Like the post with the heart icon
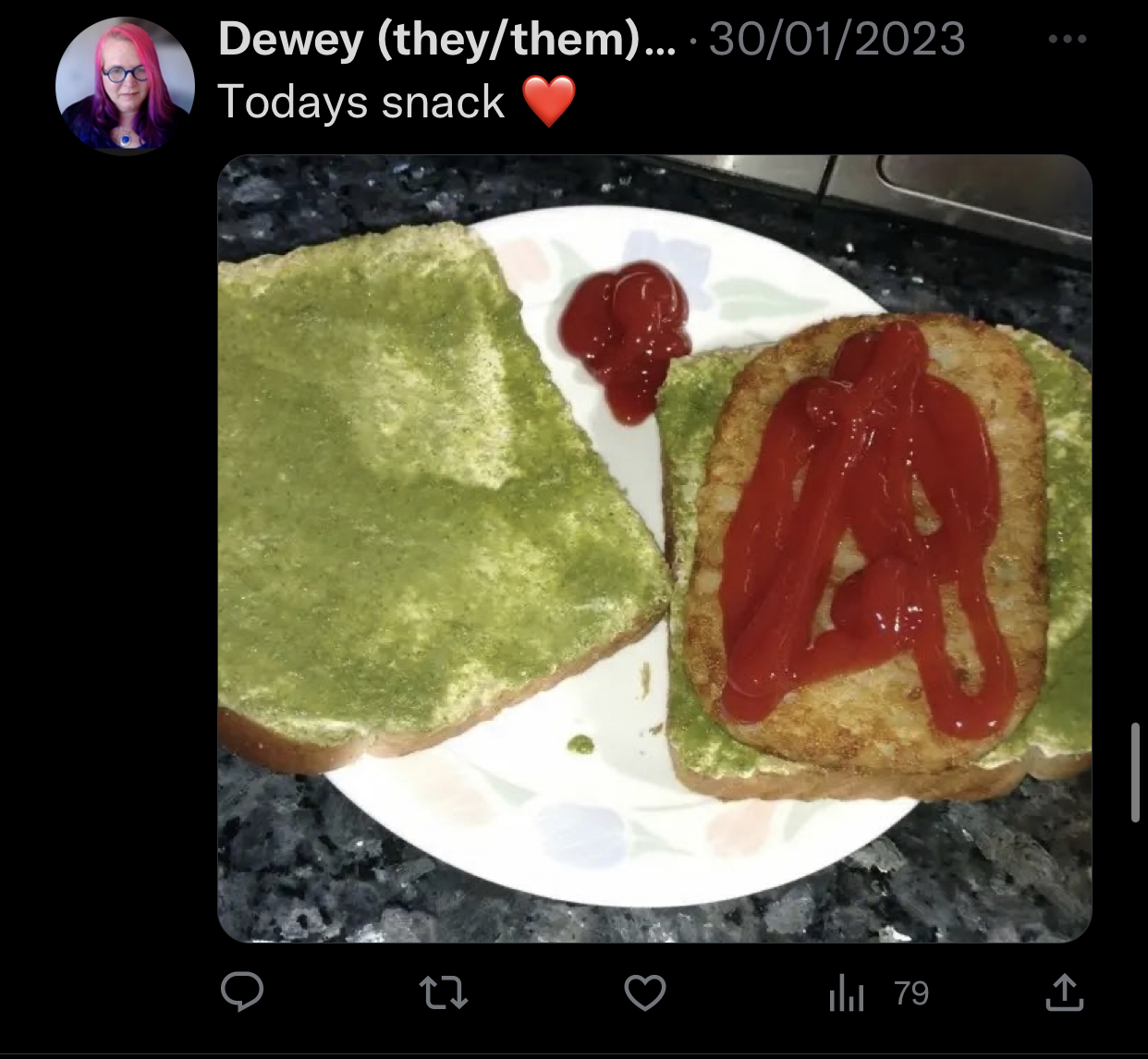This screenshot has height=1059, width=1148. 645,993
